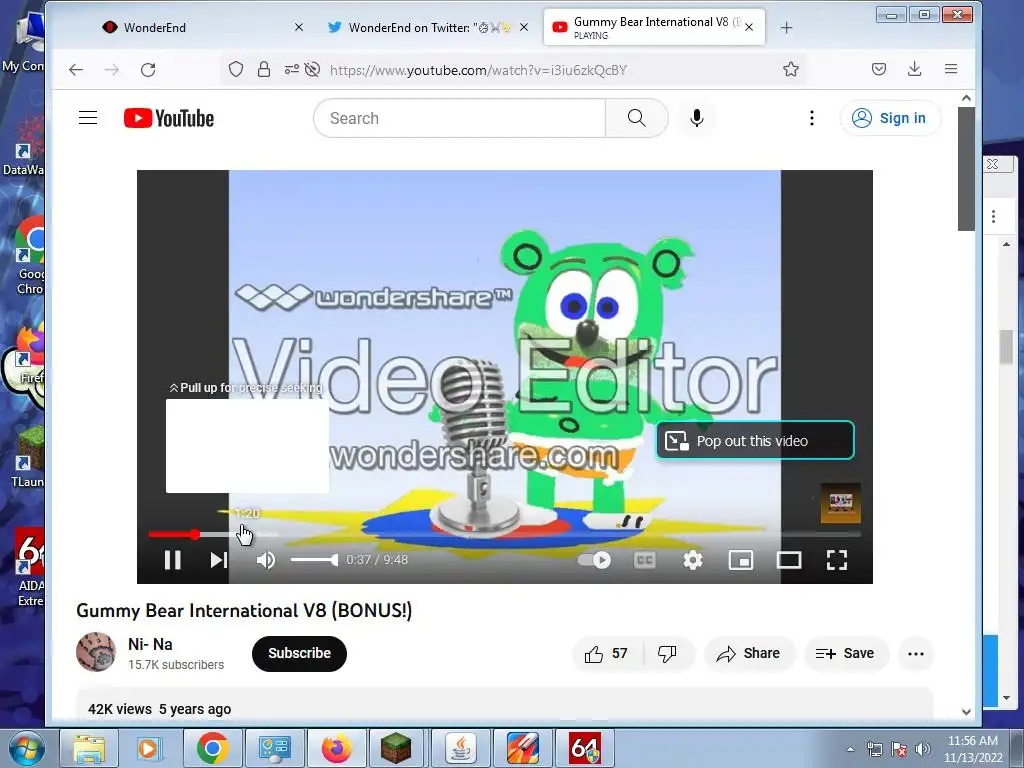View site security padlock info

264,69
